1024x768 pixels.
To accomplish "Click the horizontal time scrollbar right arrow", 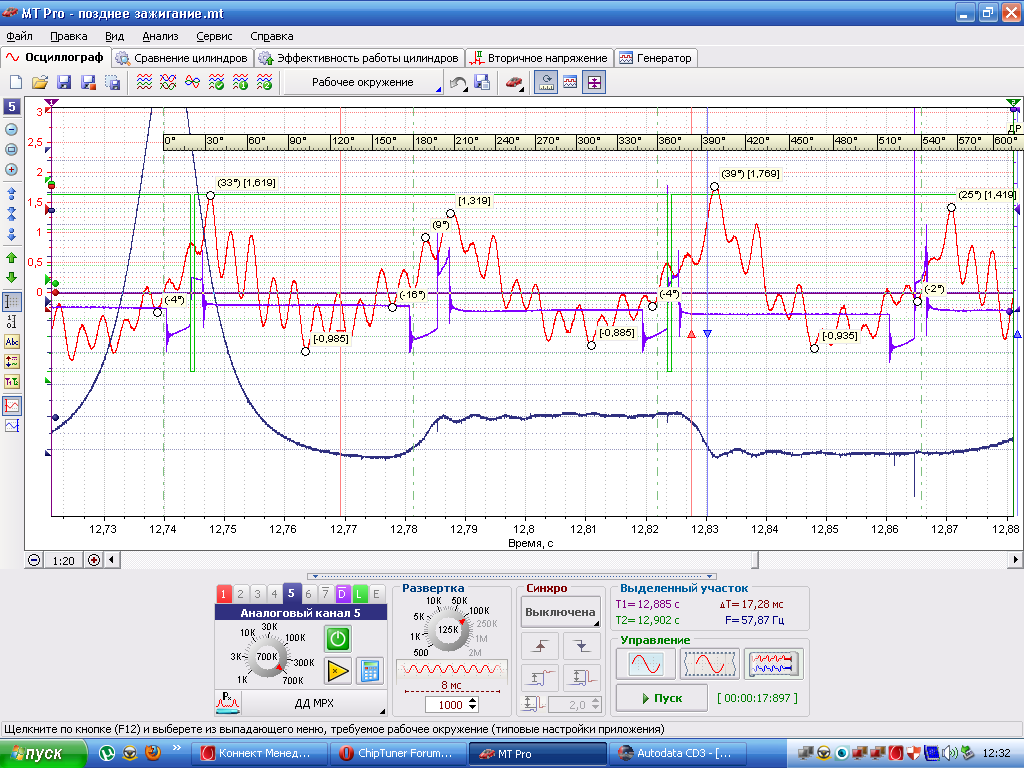I will [x=1015, y=560].
